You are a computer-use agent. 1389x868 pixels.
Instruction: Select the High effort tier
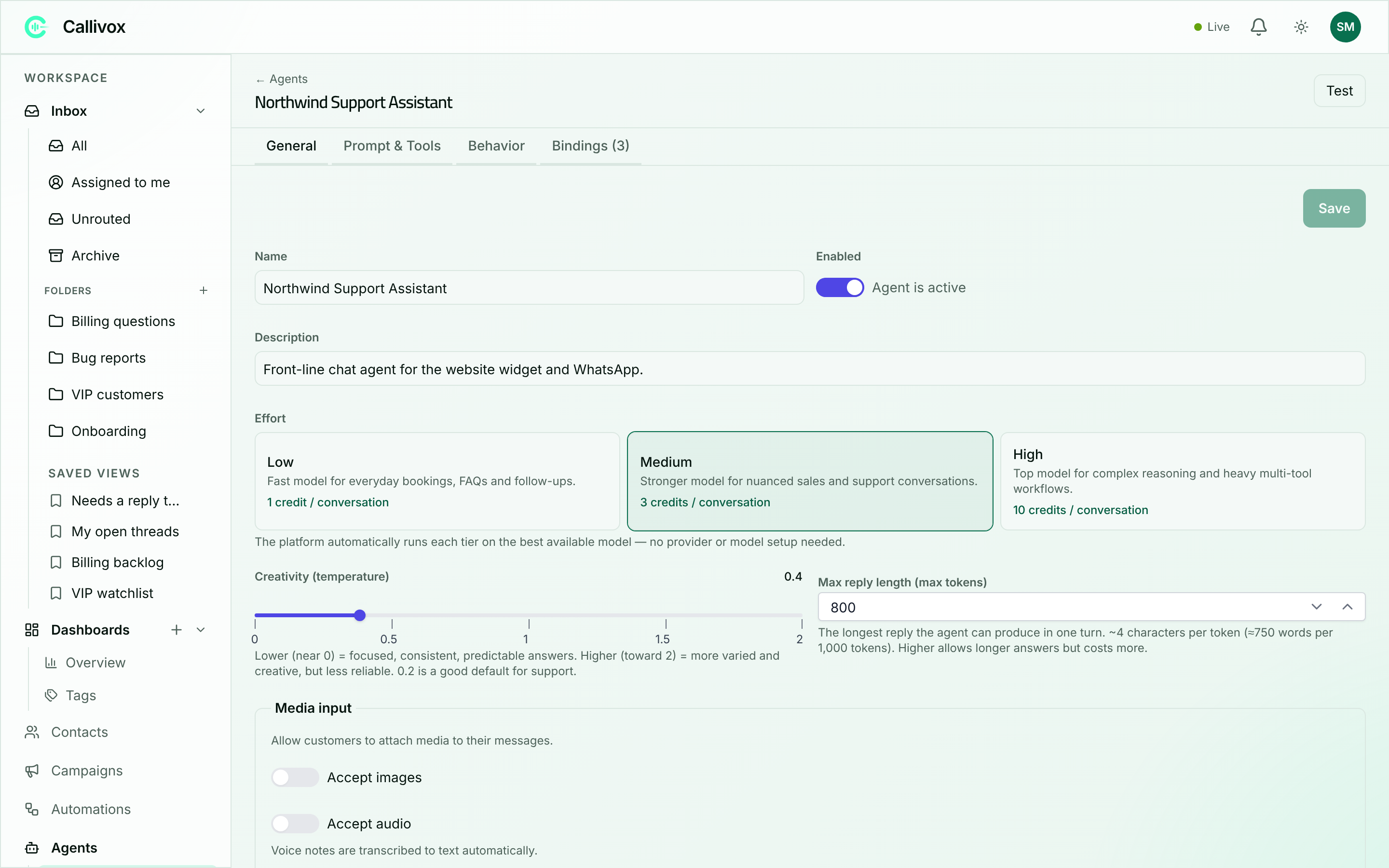(x=1183, y=481)
